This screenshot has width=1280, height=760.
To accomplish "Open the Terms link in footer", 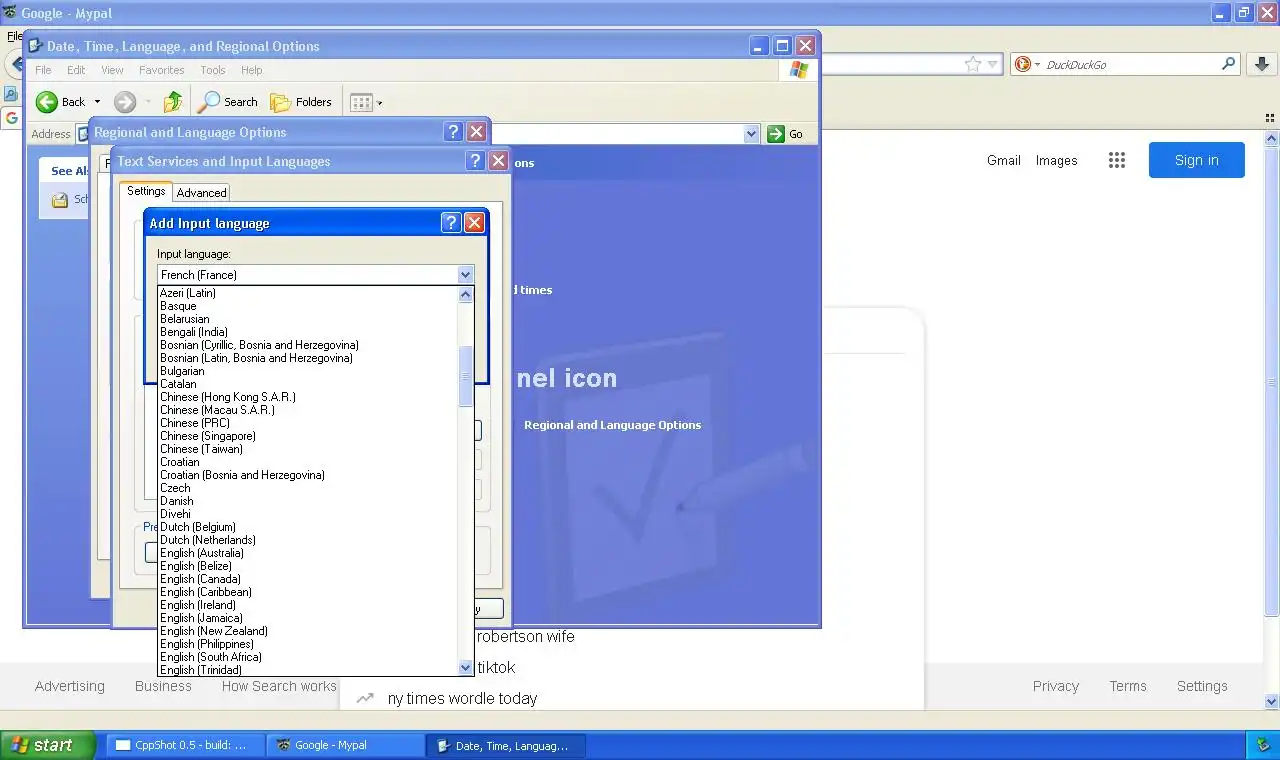I will 1128,686.
